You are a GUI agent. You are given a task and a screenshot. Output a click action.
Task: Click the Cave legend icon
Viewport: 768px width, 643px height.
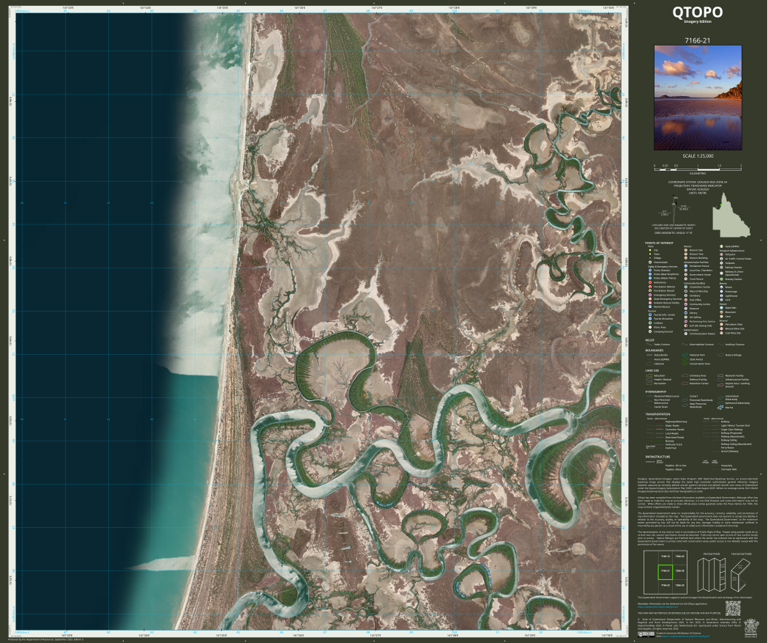(x=721, y=316)
